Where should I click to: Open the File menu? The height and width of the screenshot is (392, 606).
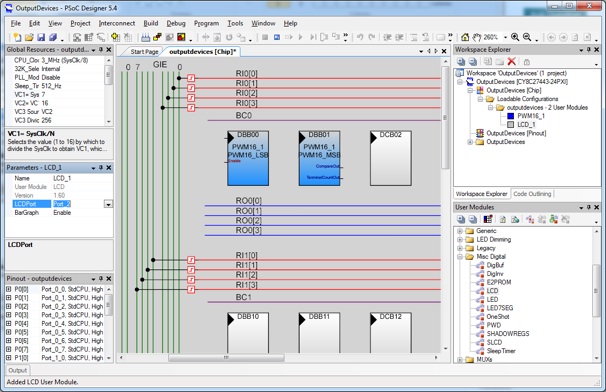(16, 24)
